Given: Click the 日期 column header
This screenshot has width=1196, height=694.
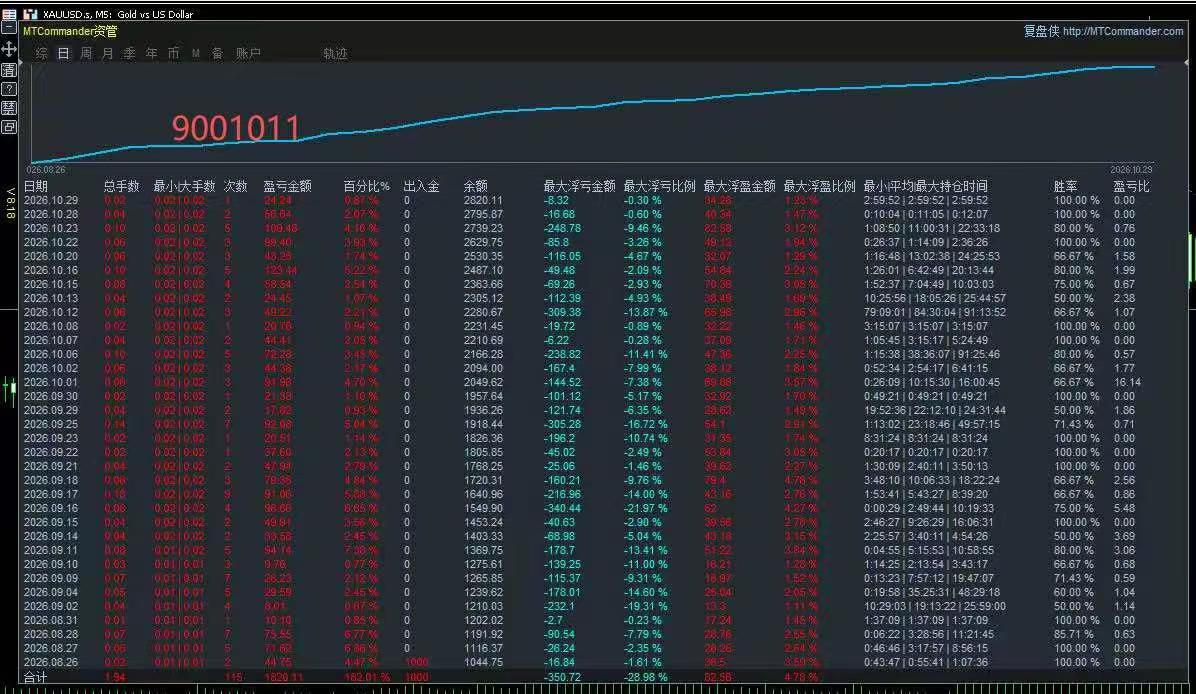Looking at the screenshot, I should point(36,186).
